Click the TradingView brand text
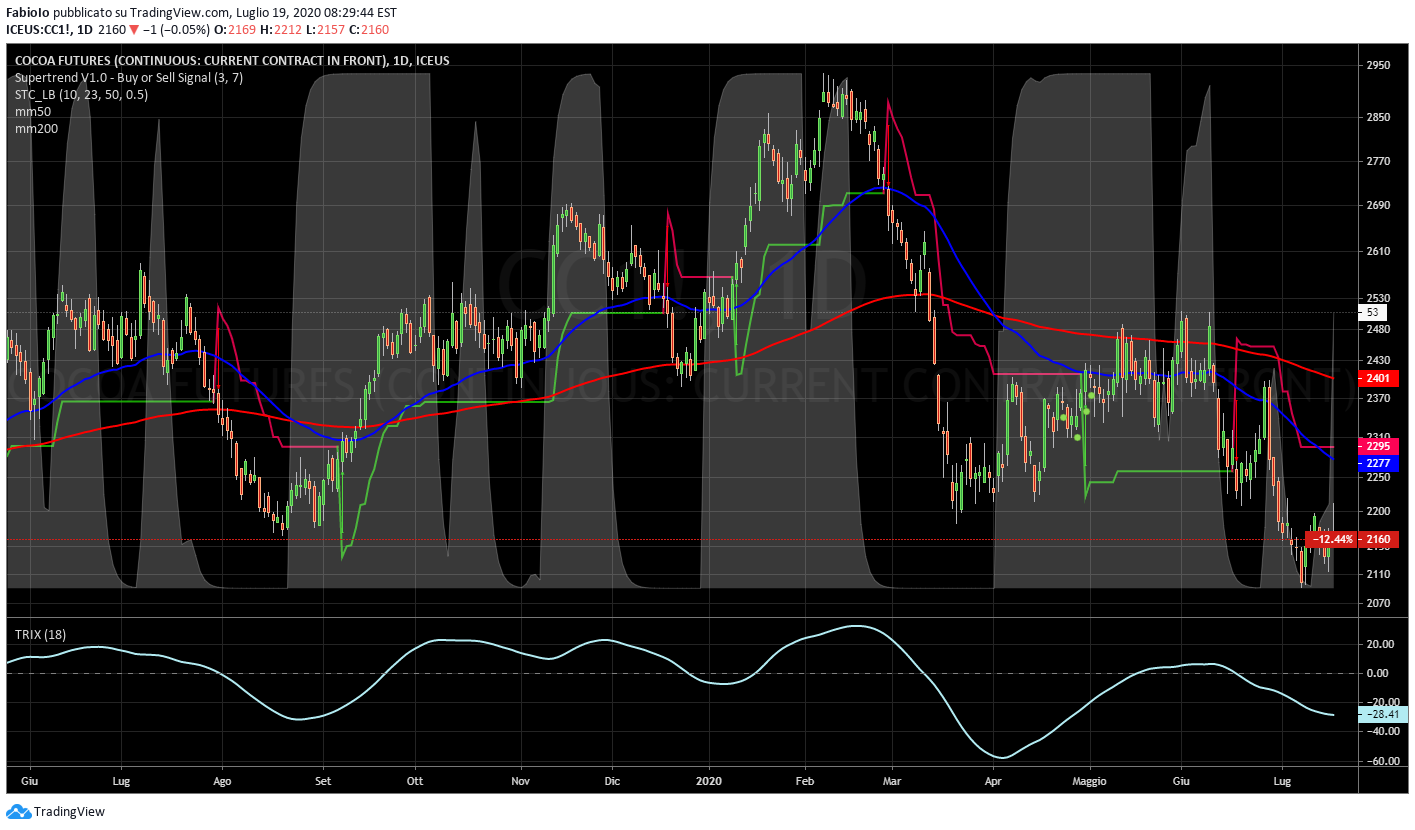Screen dimensions: 1415x830 coord(69,812)
